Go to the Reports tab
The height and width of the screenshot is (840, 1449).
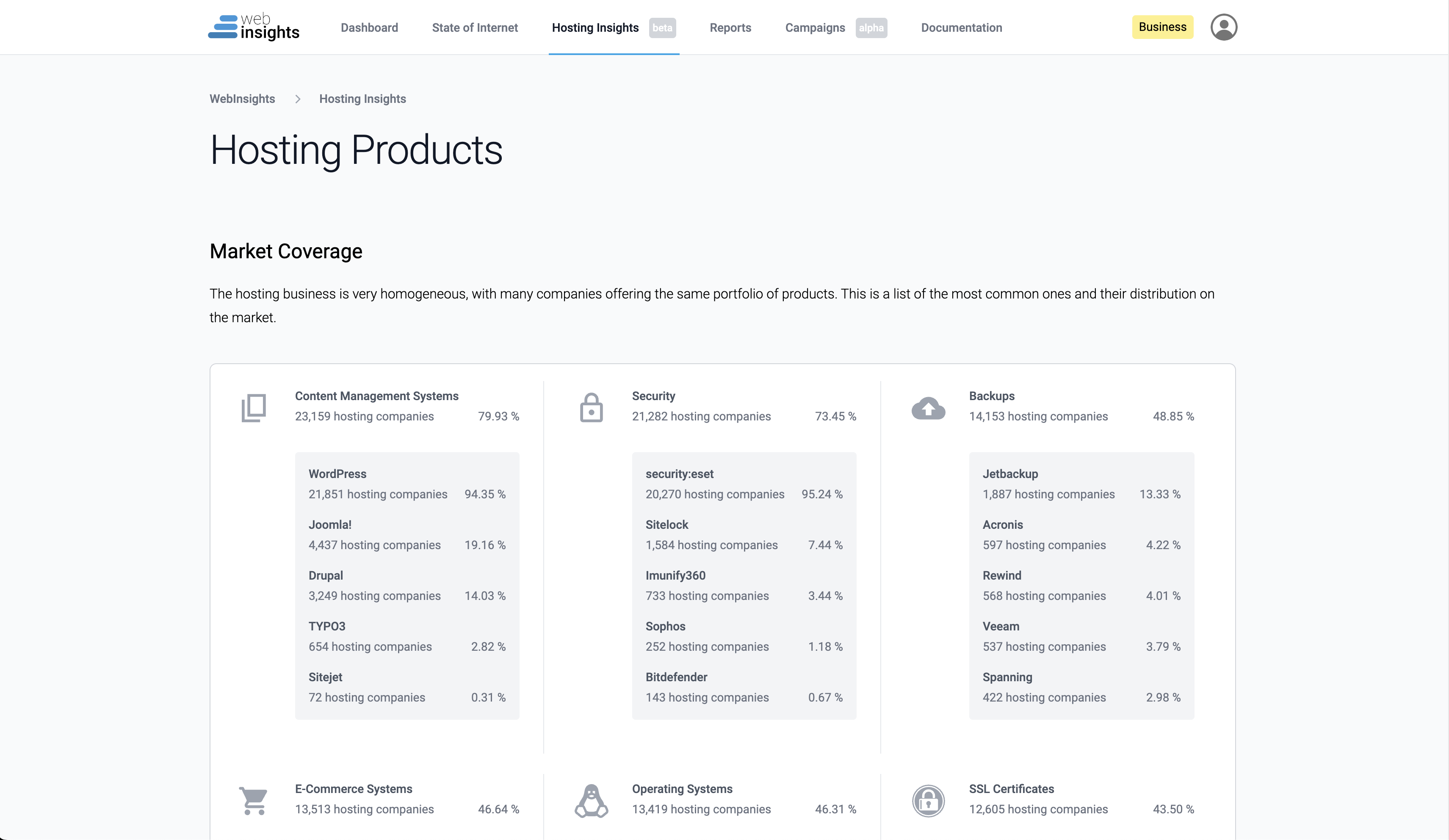click(730, 28)
